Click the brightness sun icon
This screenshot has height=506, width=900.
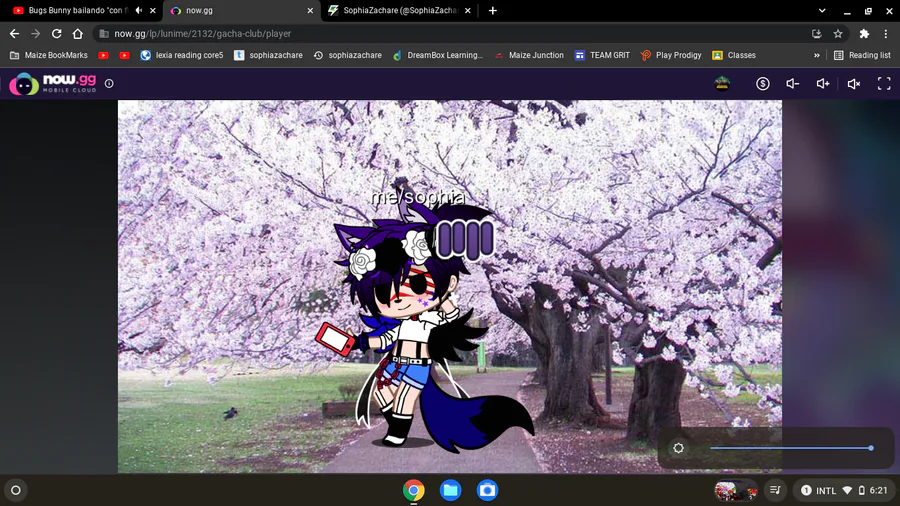tap(678, 448)
